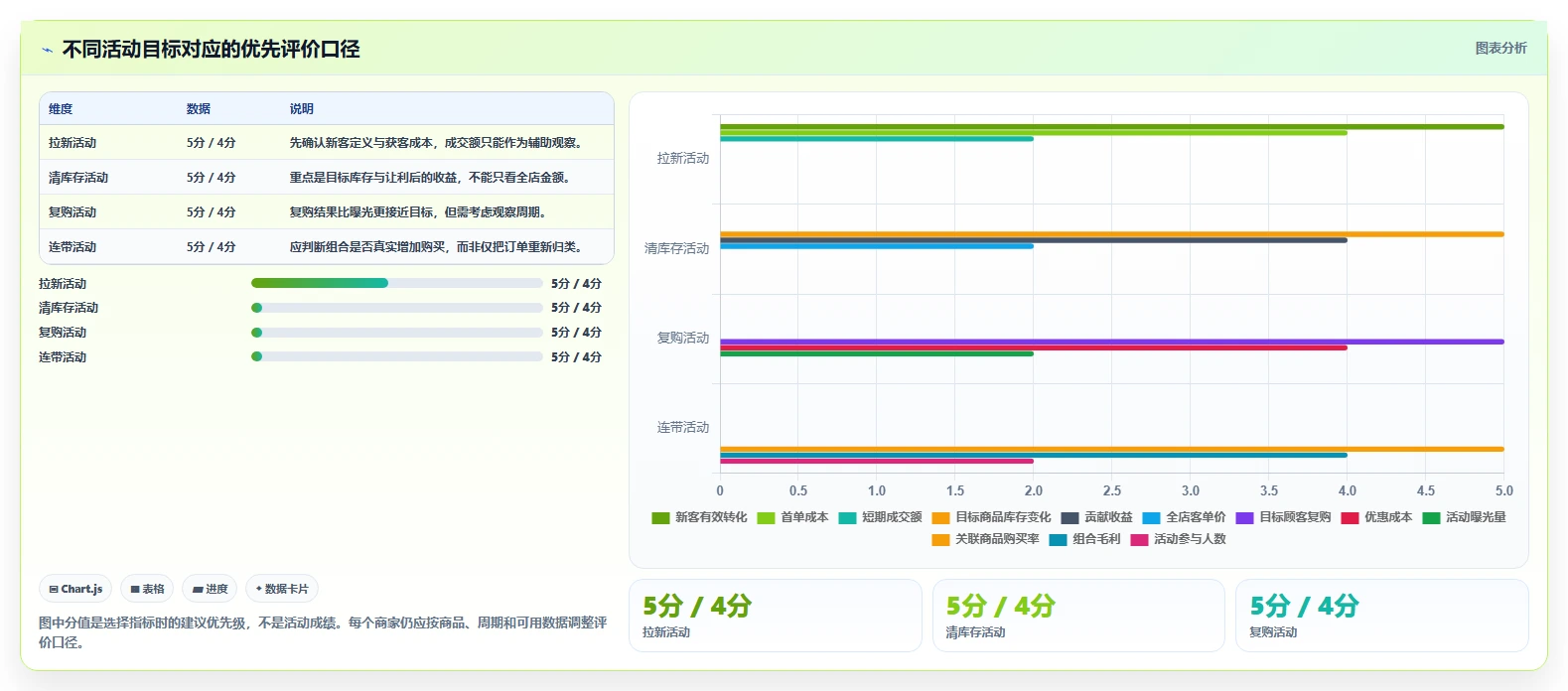
Task: Click the description starting 先确认新客定义与获客成本
Action: (x=437, y=143)
